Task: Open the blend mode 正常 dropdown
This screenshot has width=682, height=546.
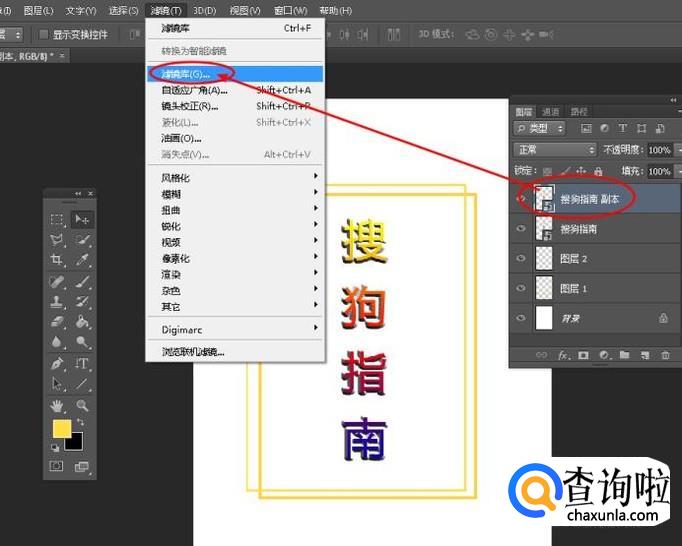Action: point(555,150)
